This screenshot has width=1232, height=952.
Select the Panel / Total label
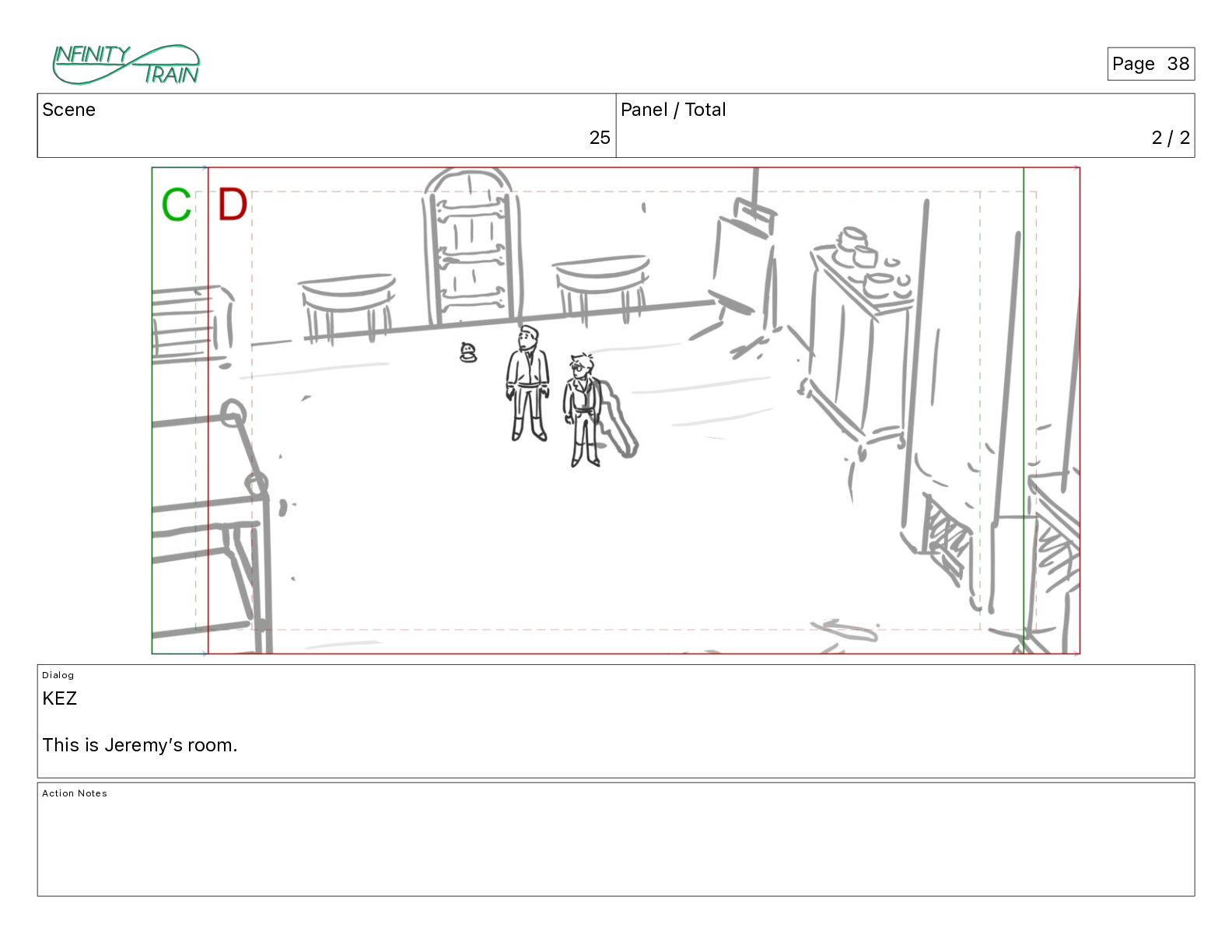tap(673, 110)
